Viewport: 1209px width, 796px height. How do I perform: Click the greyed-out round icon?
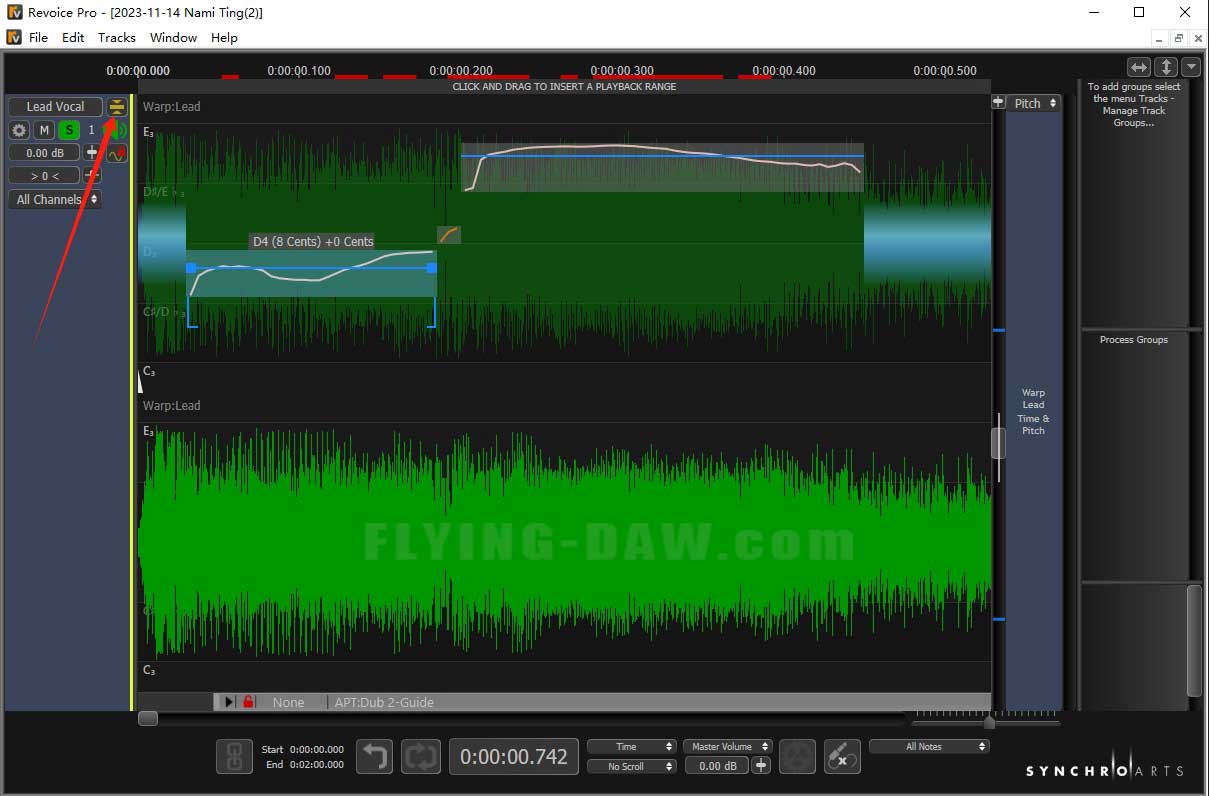[x=797, y=757]
